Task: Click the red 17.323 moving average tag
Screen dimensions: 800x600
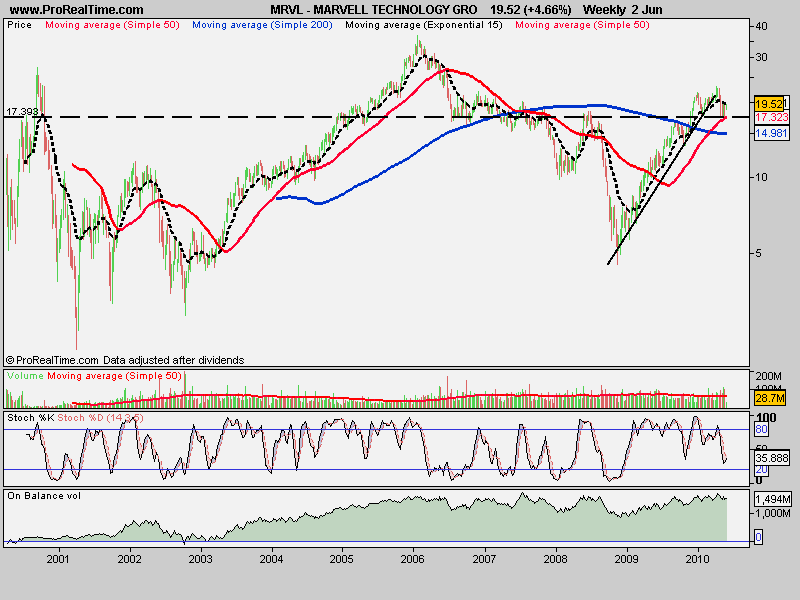Action: 771,117
